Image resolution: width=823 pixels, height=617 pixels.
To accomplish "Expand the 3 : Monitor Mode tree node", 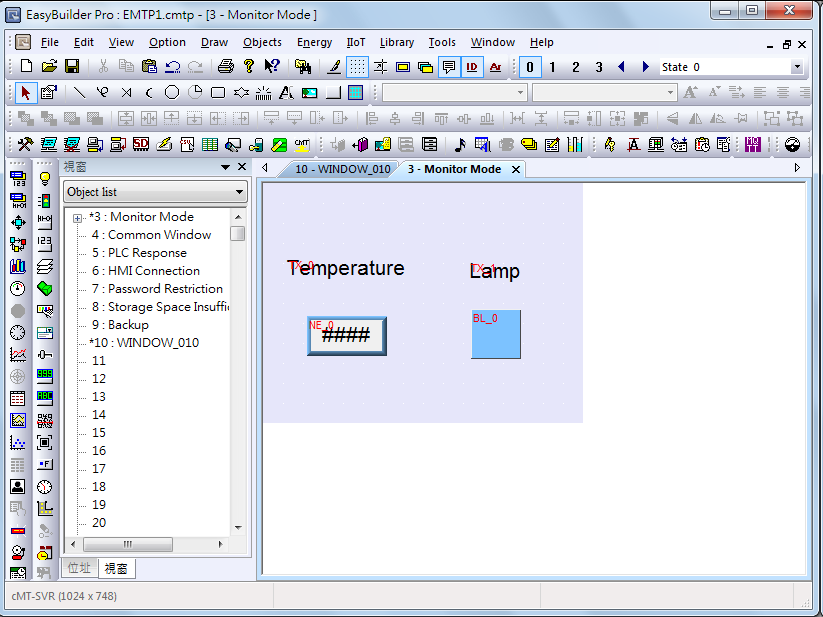I will (77, 218).
